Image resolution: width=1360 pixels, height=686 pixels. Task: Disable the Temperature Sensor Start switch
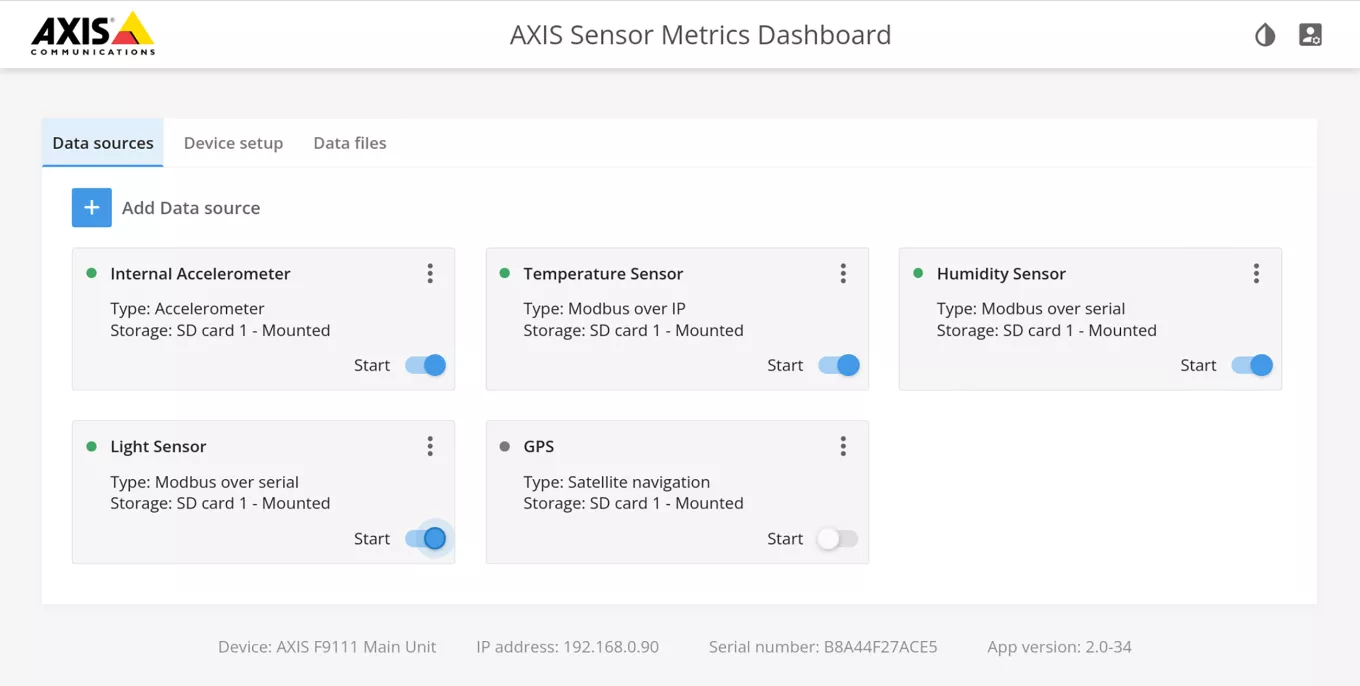[839, 365]
